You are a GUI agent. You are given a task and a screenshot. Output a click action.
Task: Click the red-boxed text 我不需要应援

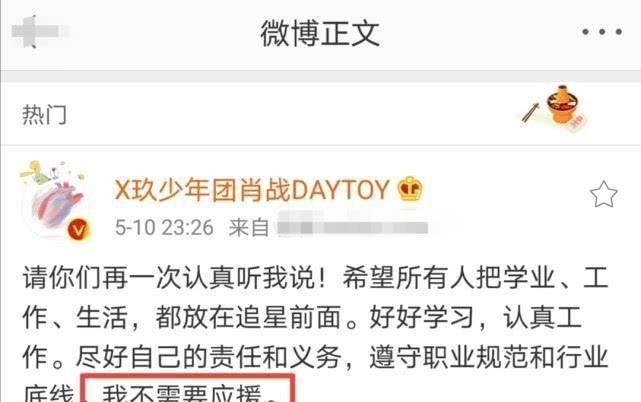coord(189,392)
